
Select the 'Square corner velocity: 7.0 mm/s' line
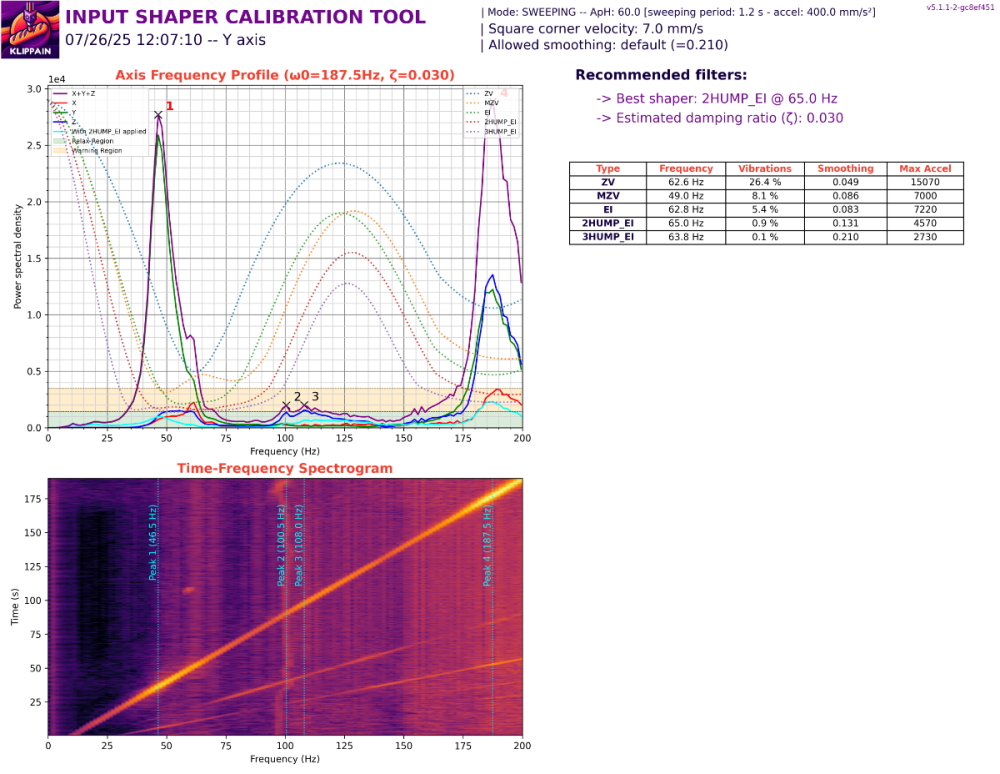pos(592,29)
